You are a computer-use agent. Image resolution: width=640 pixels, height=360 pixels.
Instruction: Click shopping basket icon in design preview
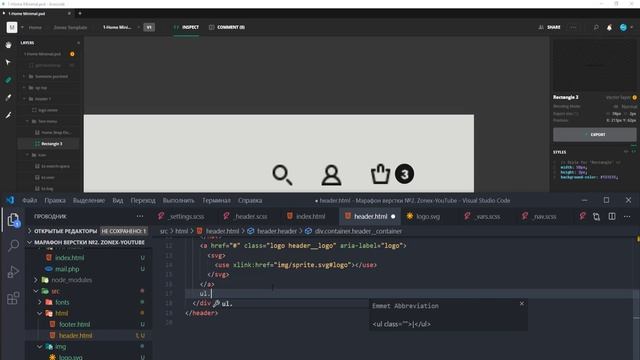[x=380, y=174]
